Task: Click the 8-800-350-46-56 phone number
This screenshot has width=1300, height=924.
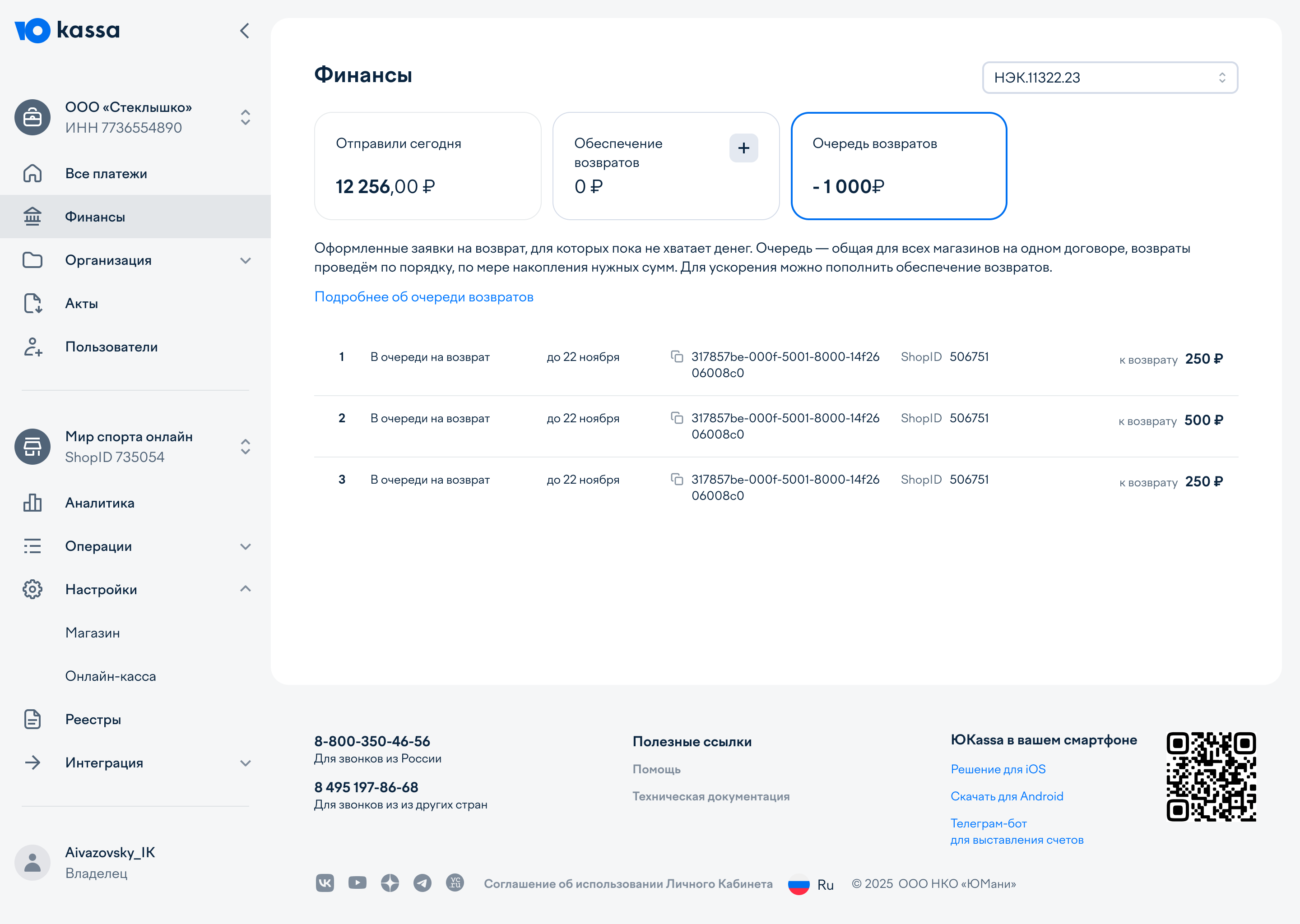Action: point(372,741)
